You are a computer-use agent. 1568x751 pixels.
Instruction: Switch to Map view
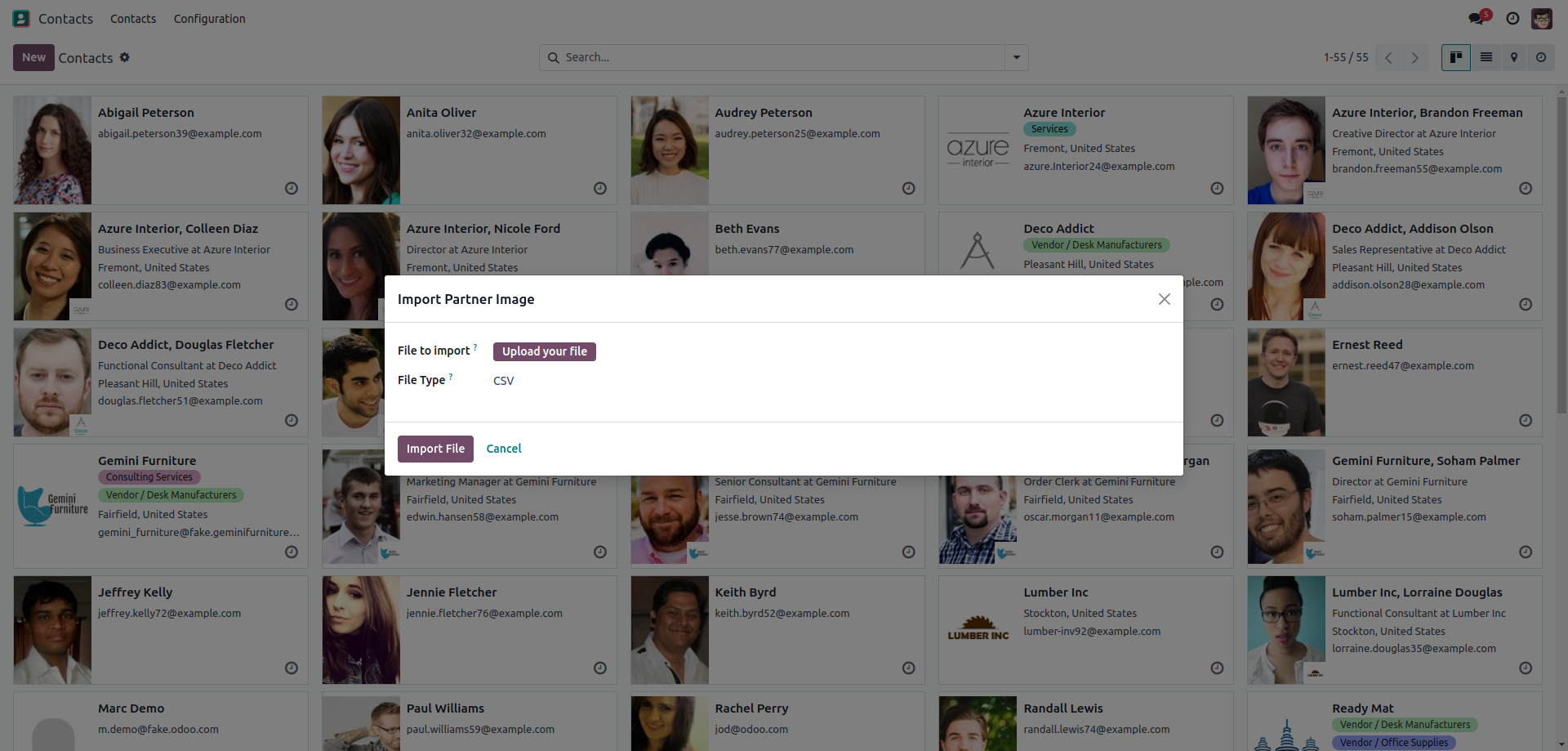click(1514, 57)
